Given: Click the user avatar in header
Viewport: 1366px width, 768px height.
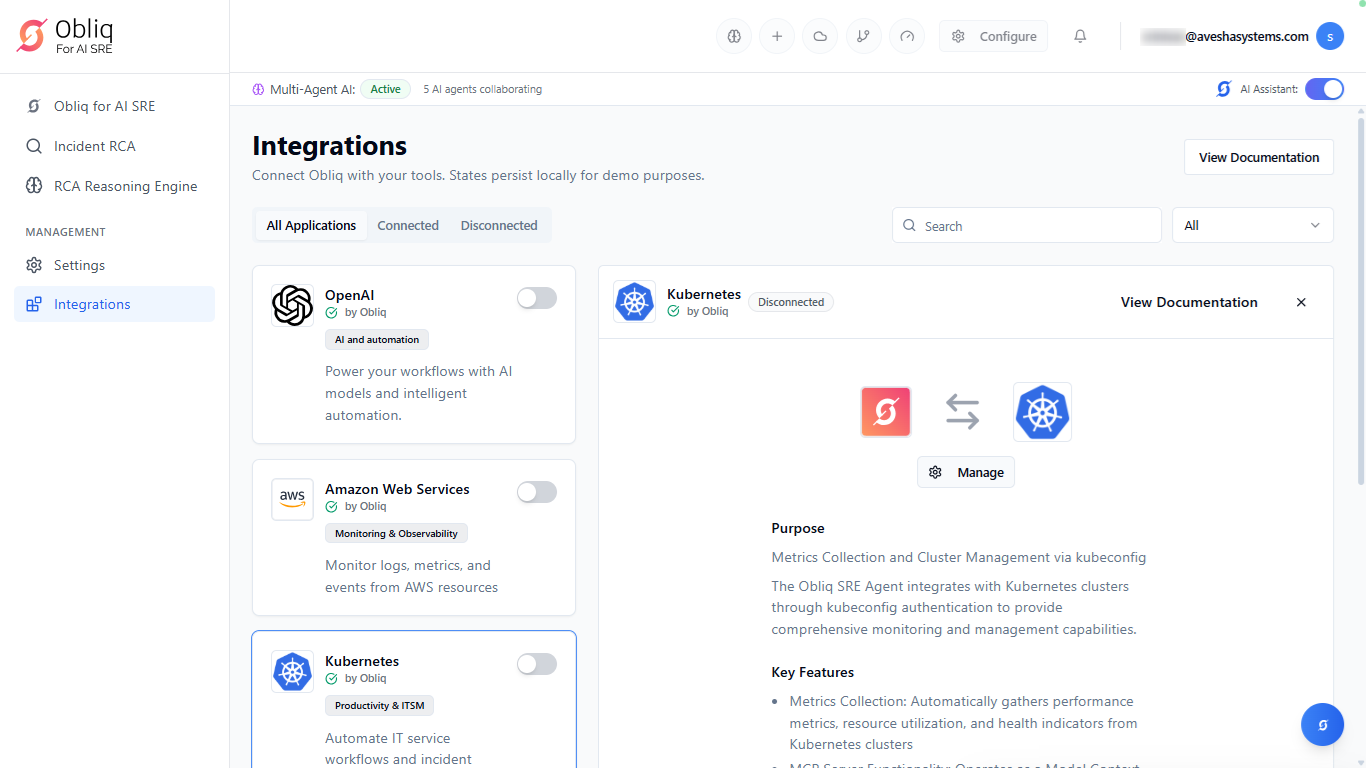Looking at the screenshot, I should 1329,36.
